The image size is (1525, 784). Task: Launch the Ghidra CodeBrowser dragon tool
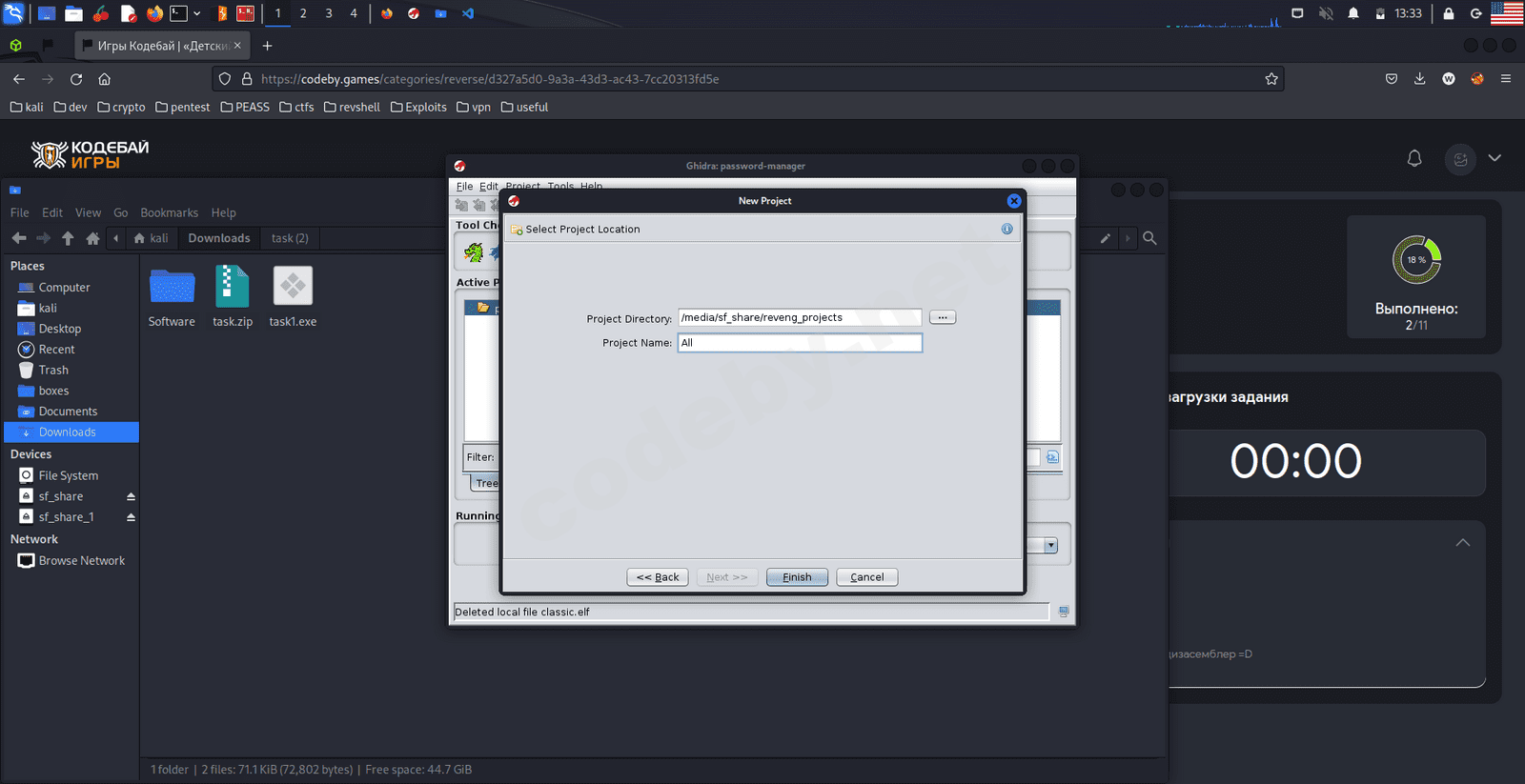pyautogui.click(x=474, y=252)
